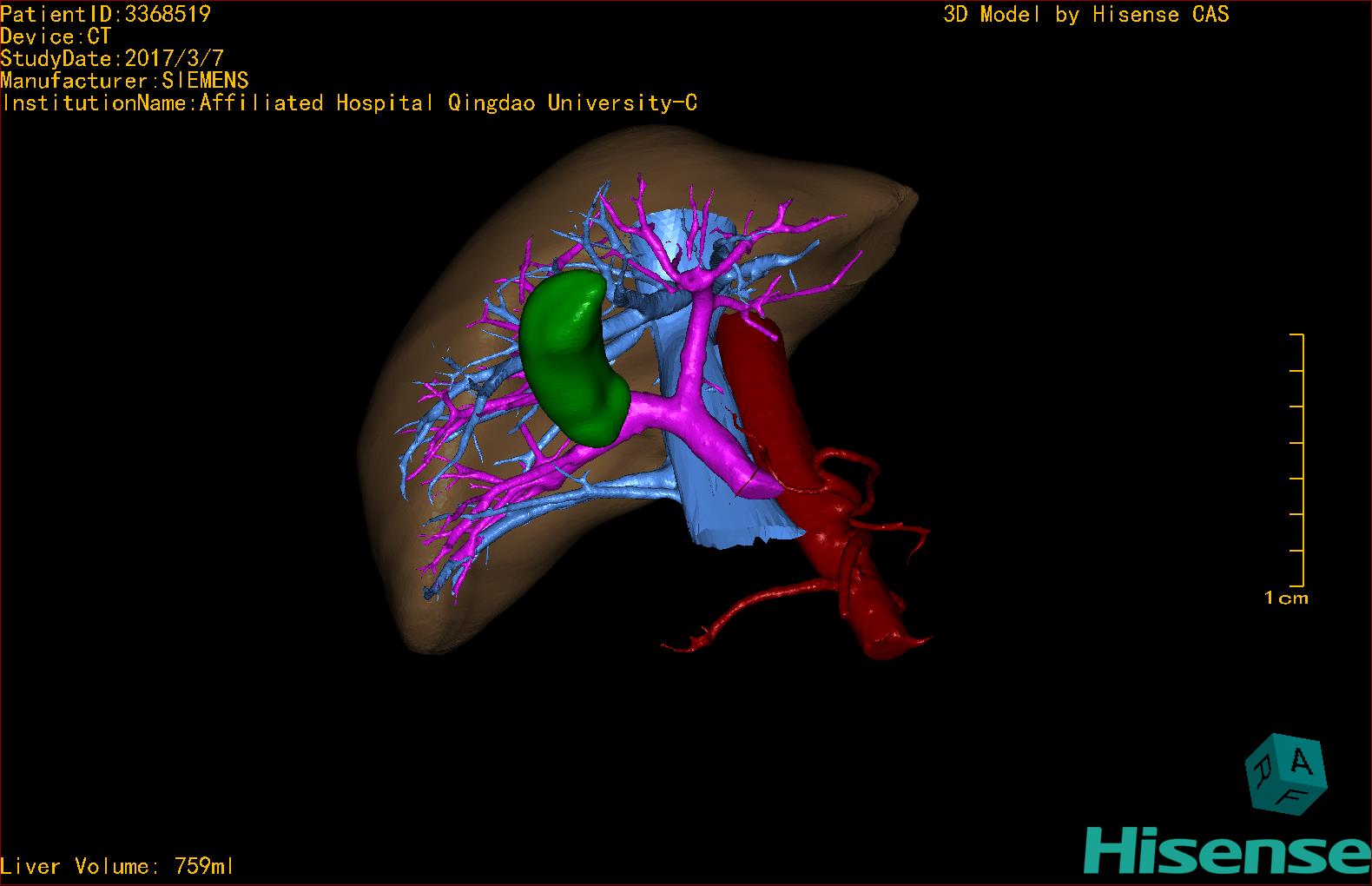Click the vertical scale ruler

click(x=1300, y=459)
